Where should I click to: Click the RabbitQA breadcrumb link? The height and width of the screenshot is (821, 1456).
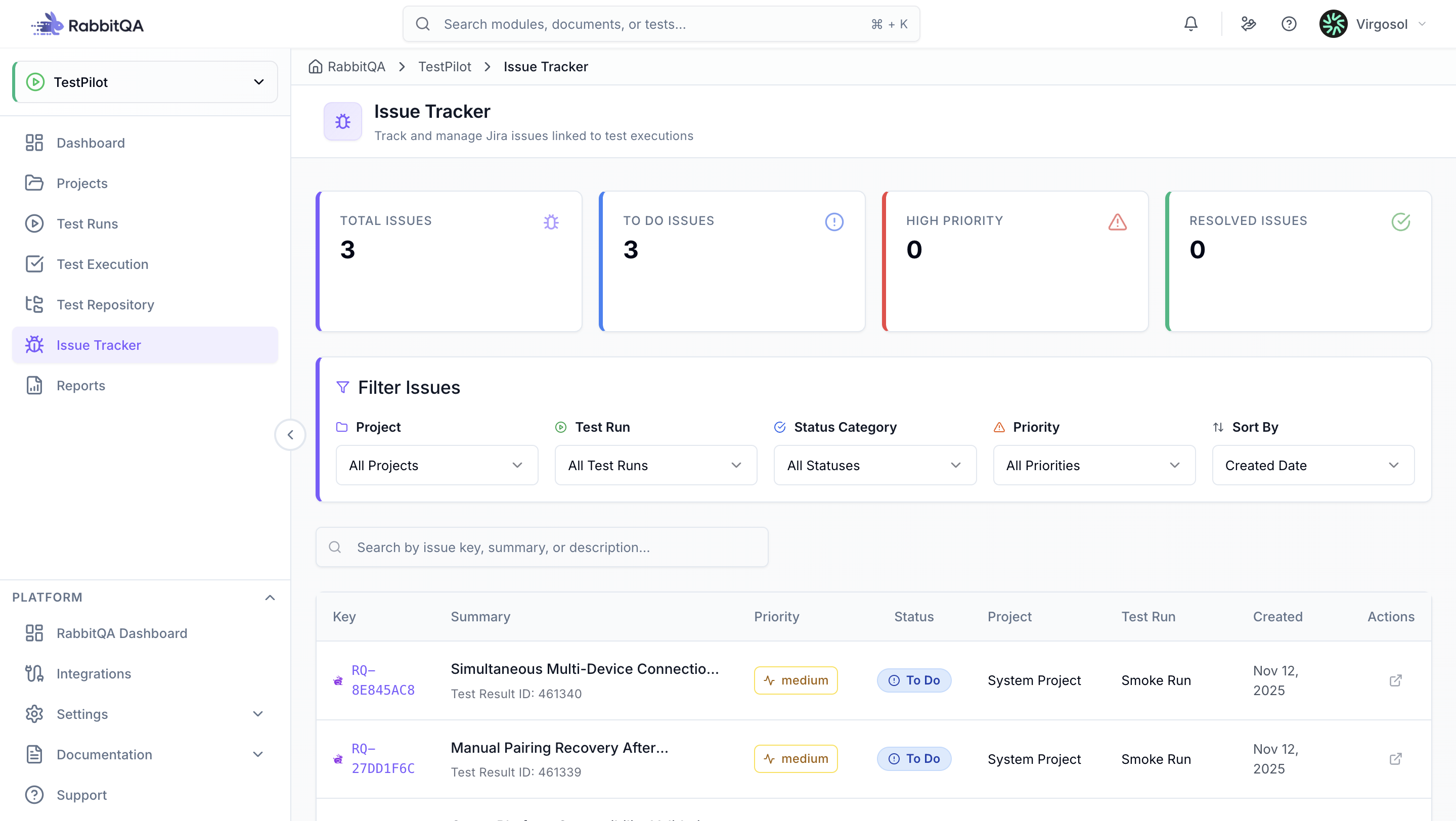pyautogui.click(x=356, y=67)
